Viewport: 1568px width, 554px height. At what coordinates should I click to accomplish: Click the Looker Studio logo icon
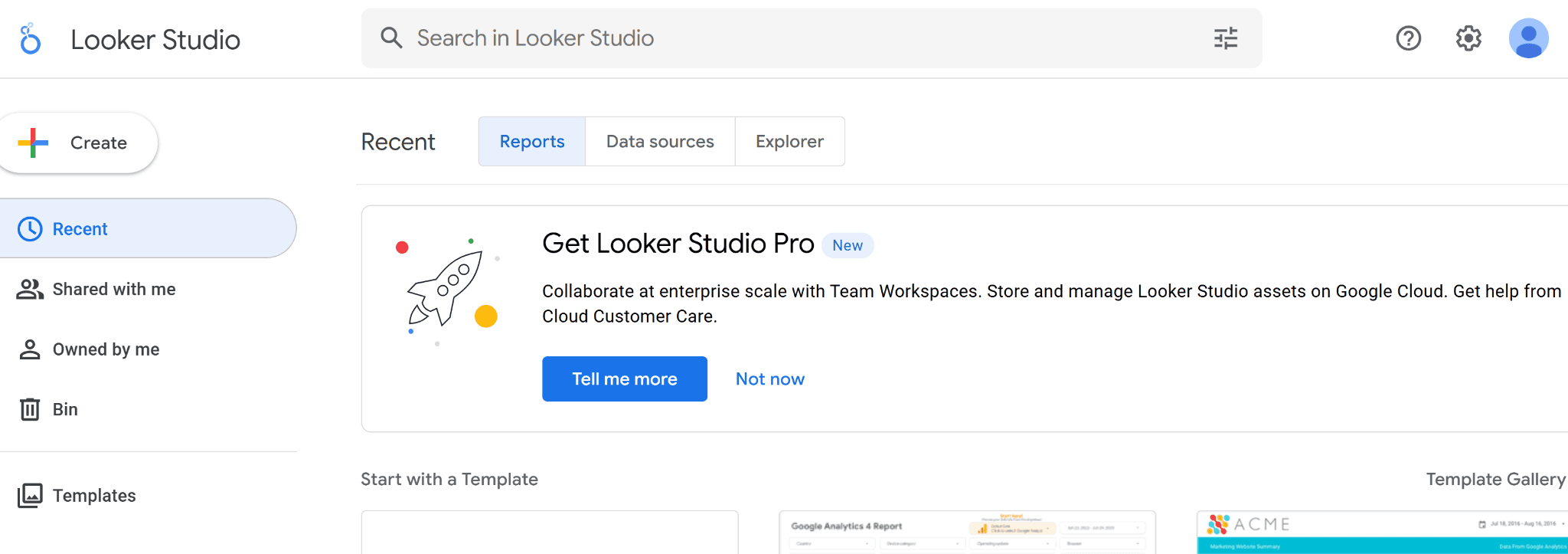30,38
